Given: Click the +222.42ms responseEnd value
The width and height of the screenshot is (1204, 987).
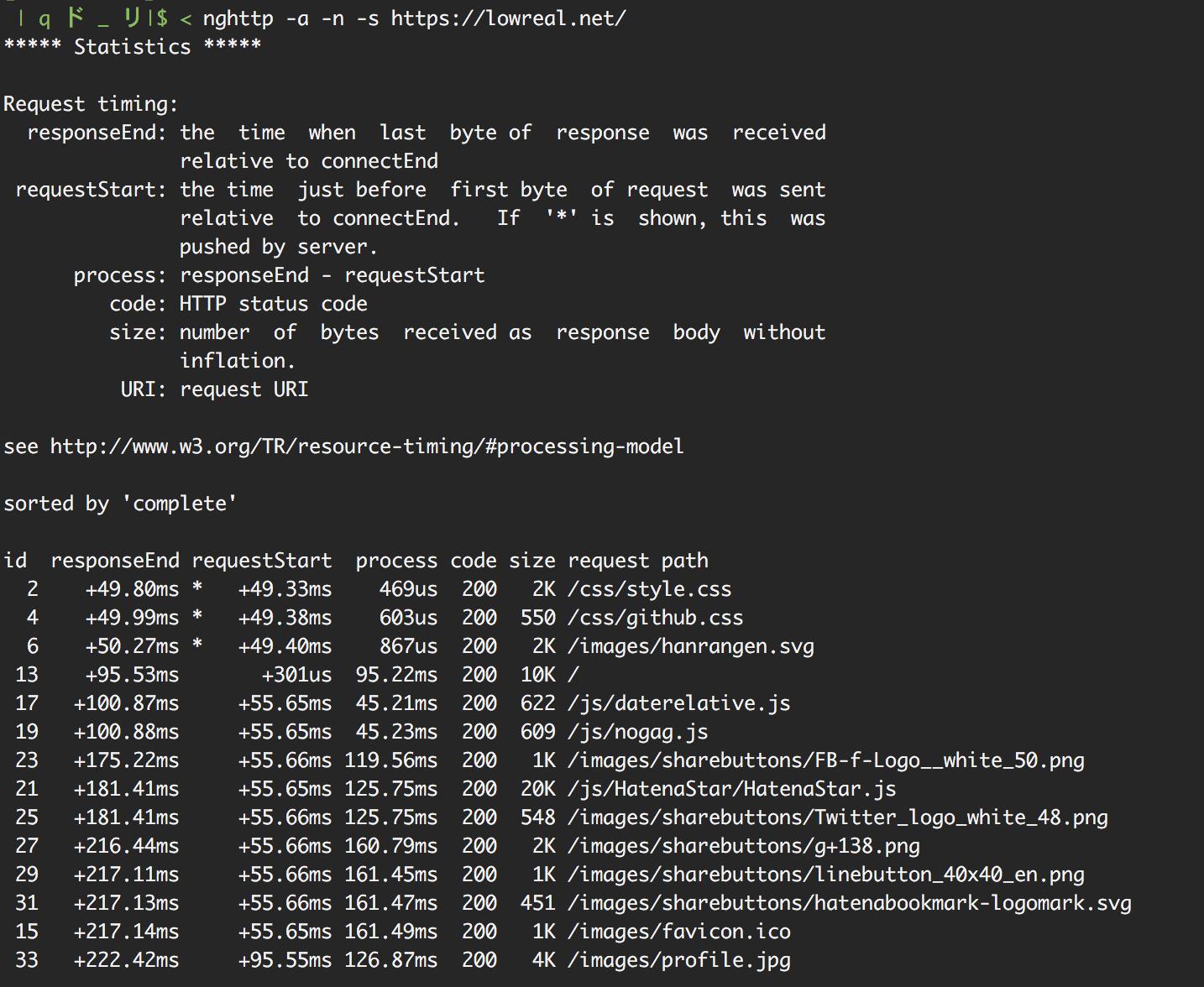Looking at the screenshot, I should pyautogui.click(x=126, y=960).
